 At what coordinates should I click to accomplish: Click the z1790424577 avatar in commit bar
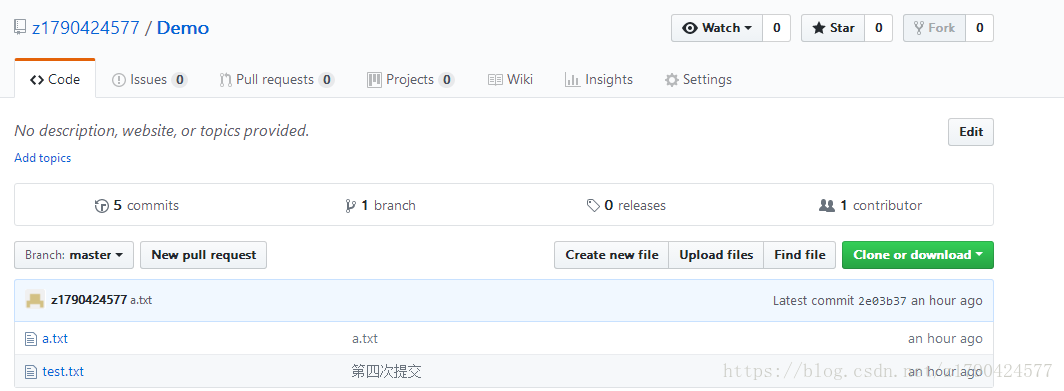[35, 300]
